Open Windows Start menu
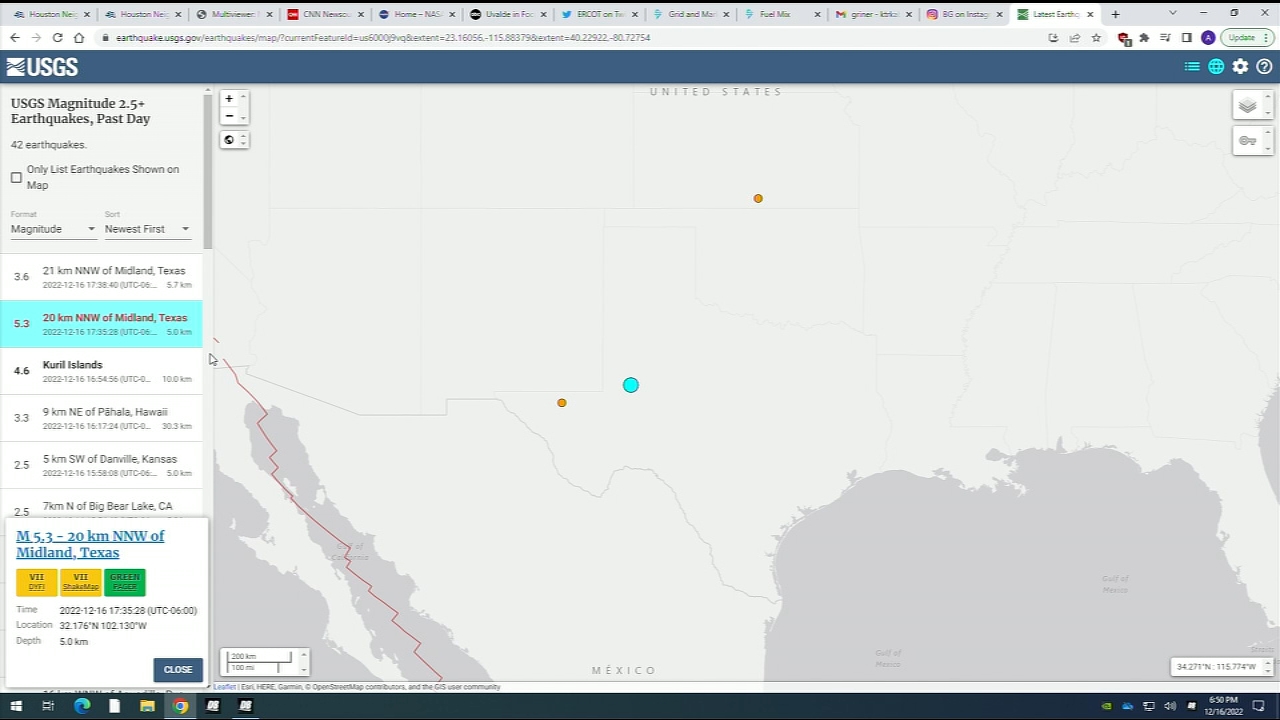Image resolution: width=1280 pixels, height=720 pixels. point(16,706)
